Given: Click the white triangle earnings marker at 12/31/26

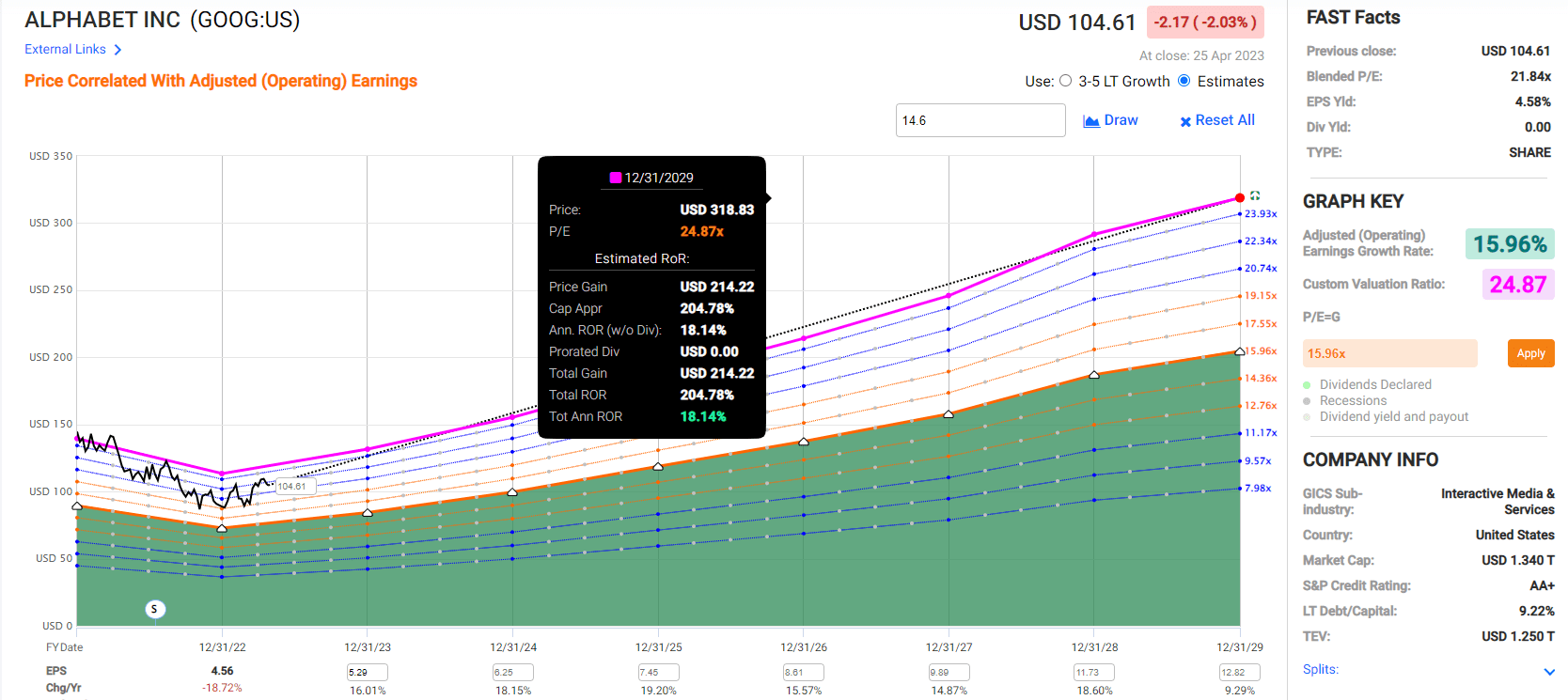Looking at the screenshot, I should tap(804, 442).
